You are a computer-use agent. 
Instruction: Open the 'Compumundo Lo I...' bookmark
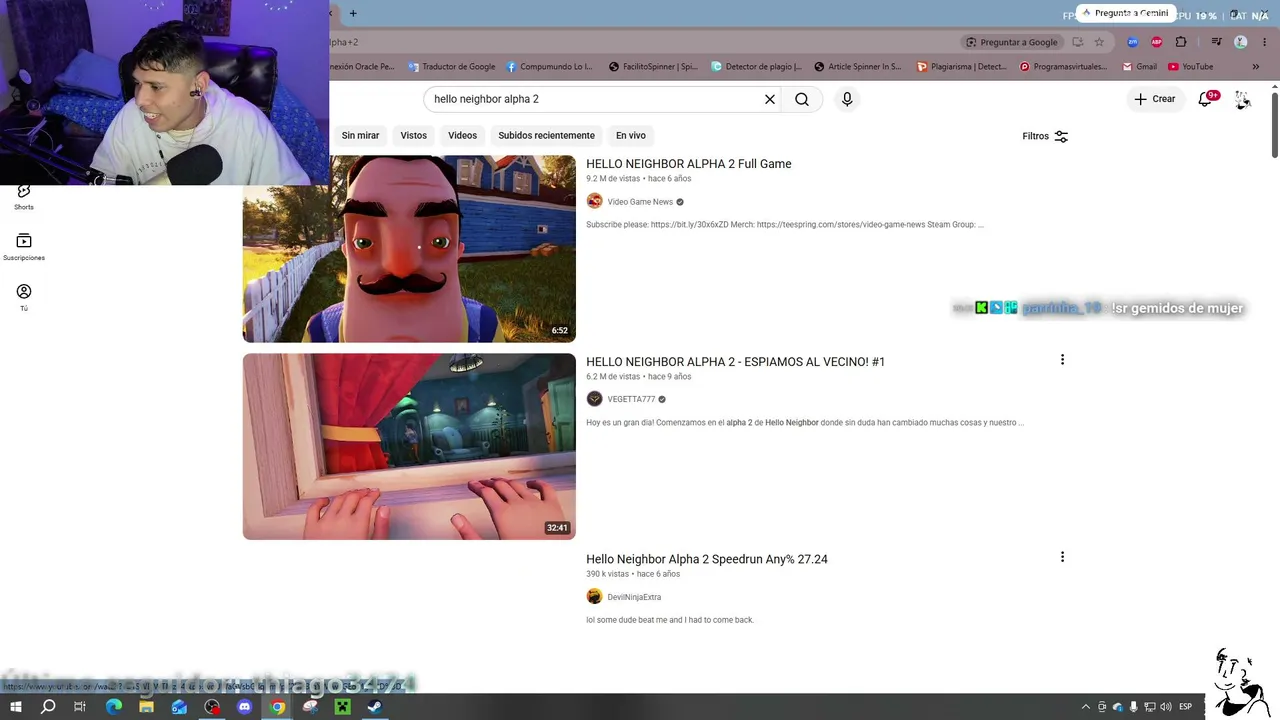(549, 67)
